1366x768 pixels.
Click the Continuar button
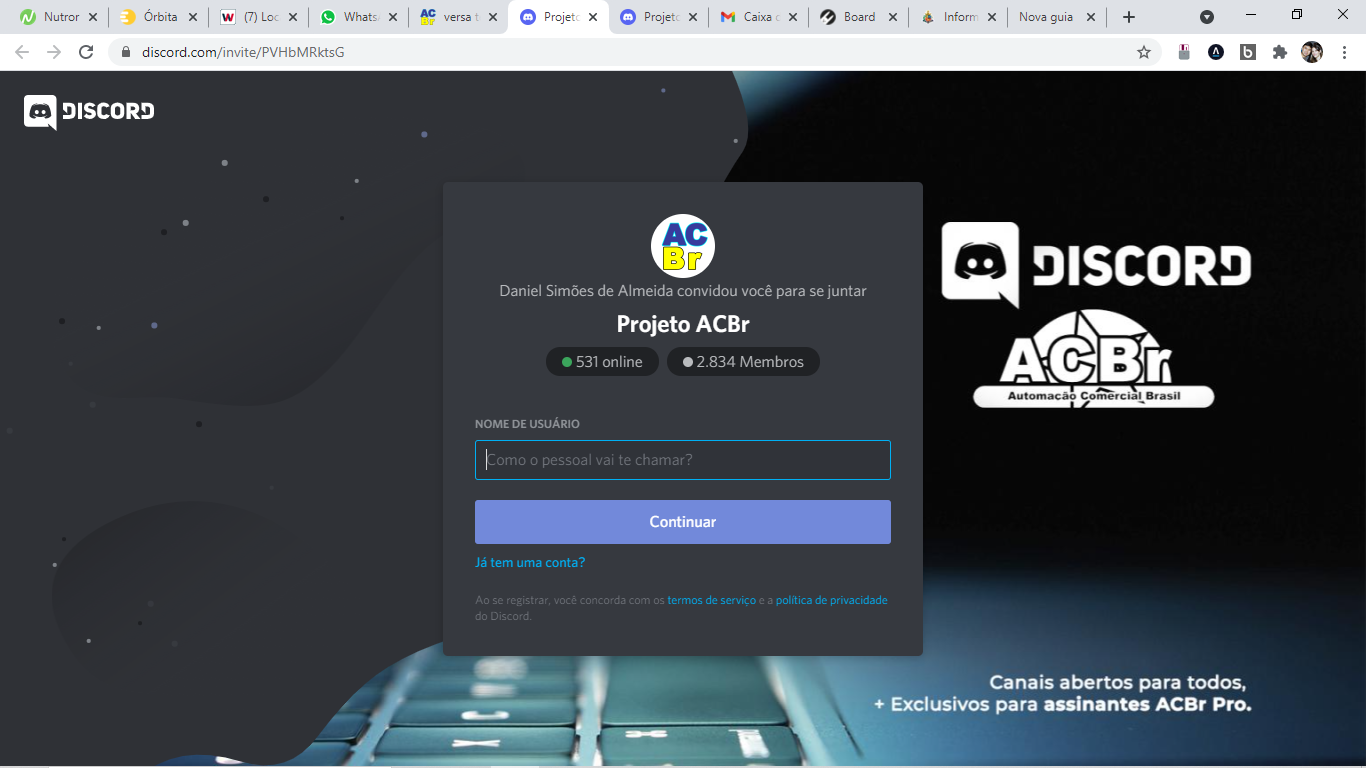(683, 522)
